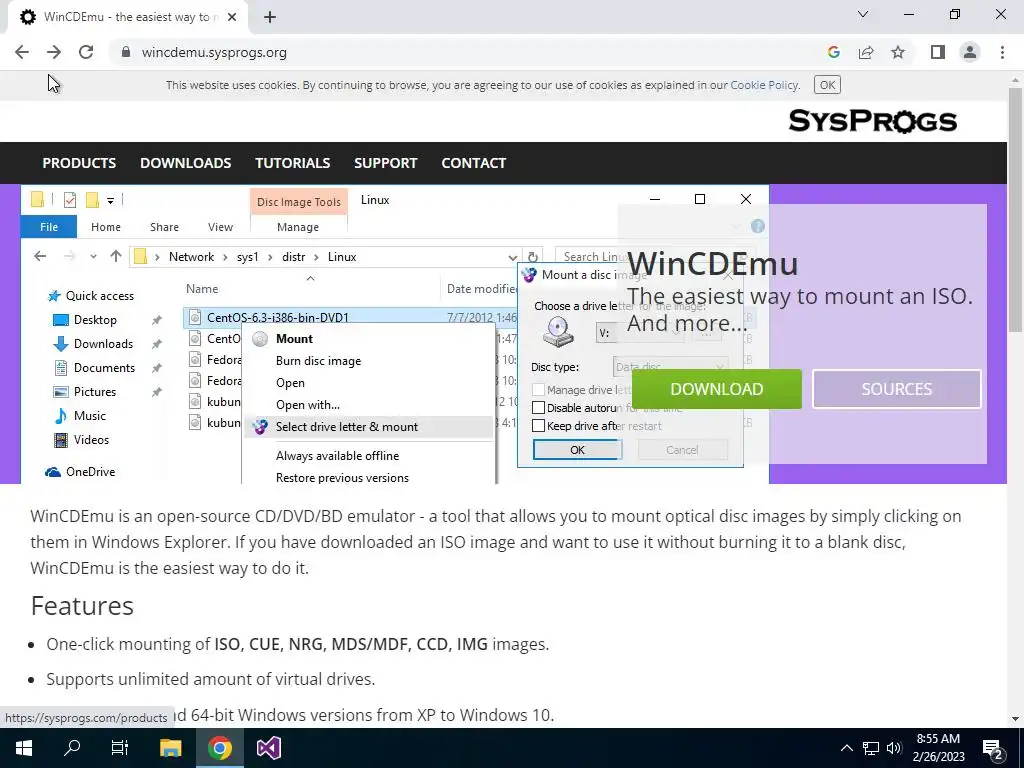Open a new tab with the plus icon
This screenshot has width=1024, height=768.
coord(270,17)
